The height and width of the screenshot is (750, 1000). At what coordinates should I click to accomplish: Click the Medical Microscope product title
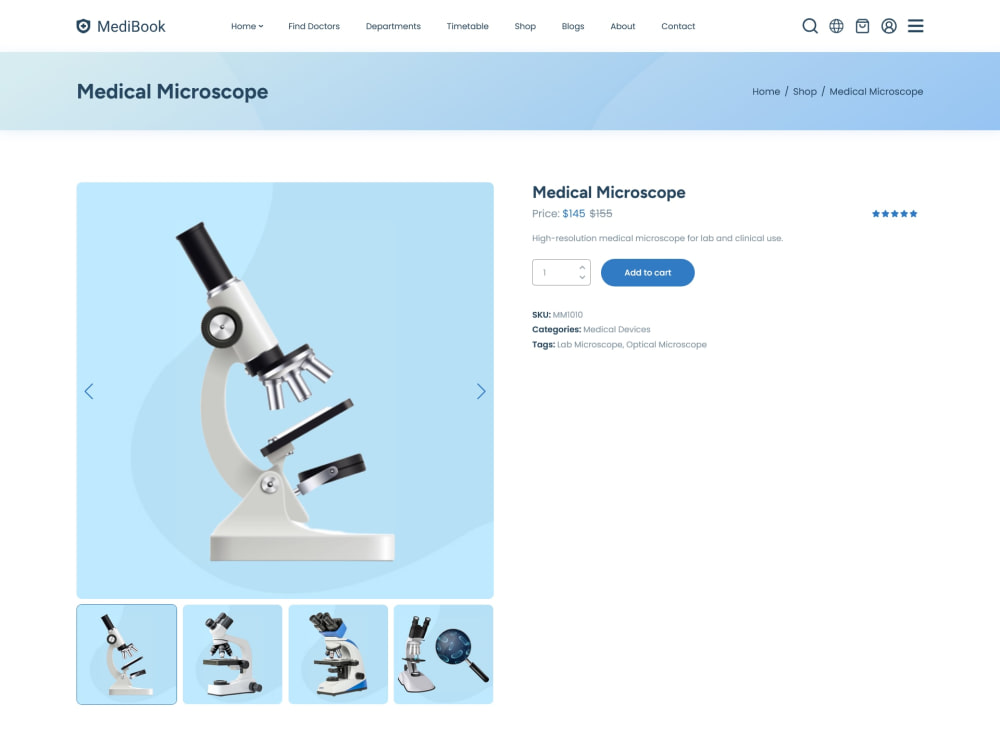608,192
